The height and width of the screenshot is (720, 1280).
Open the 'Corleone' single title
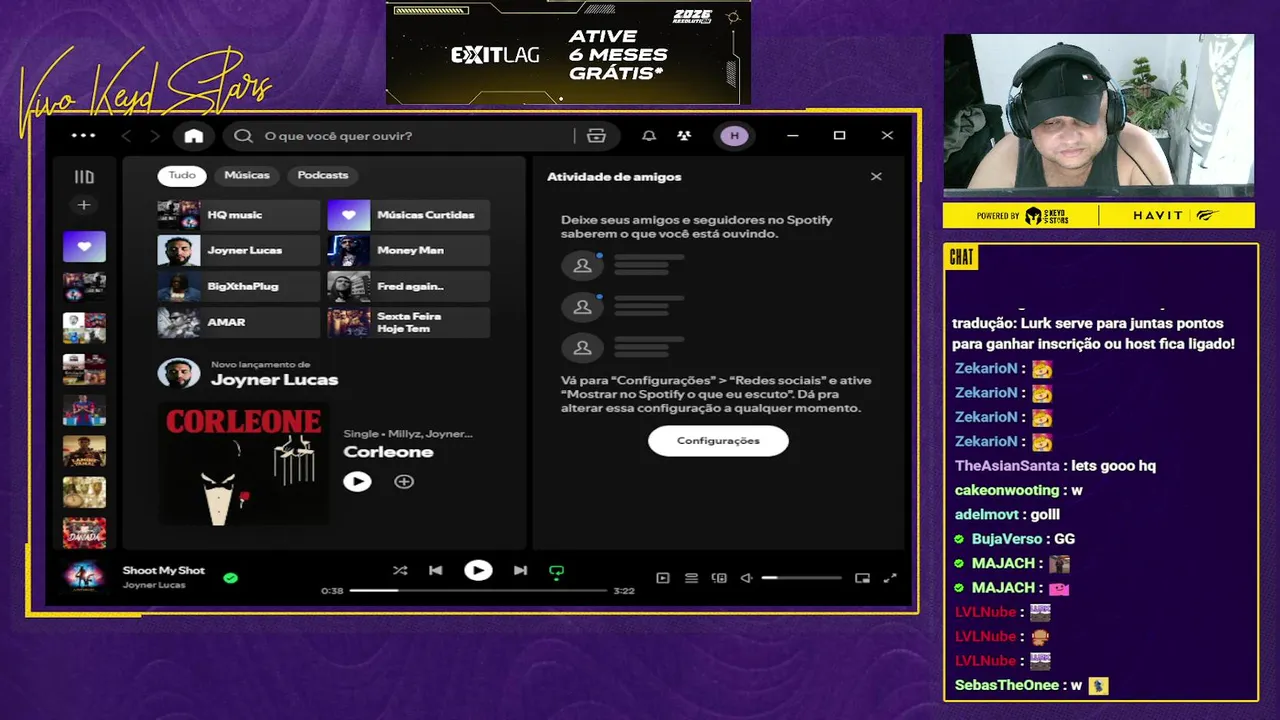tap(388, 452)
